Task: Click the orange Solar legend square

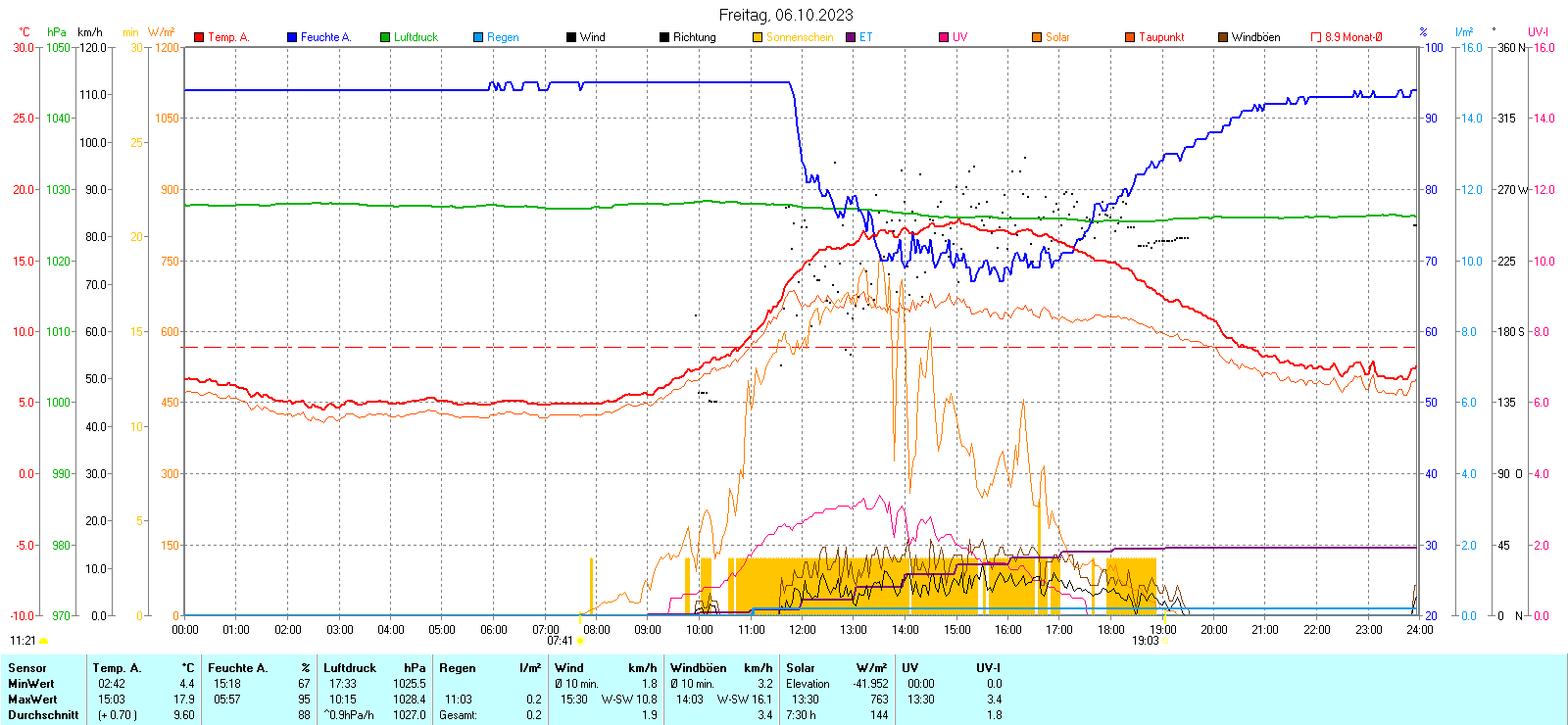Action: pos(1037,37)
